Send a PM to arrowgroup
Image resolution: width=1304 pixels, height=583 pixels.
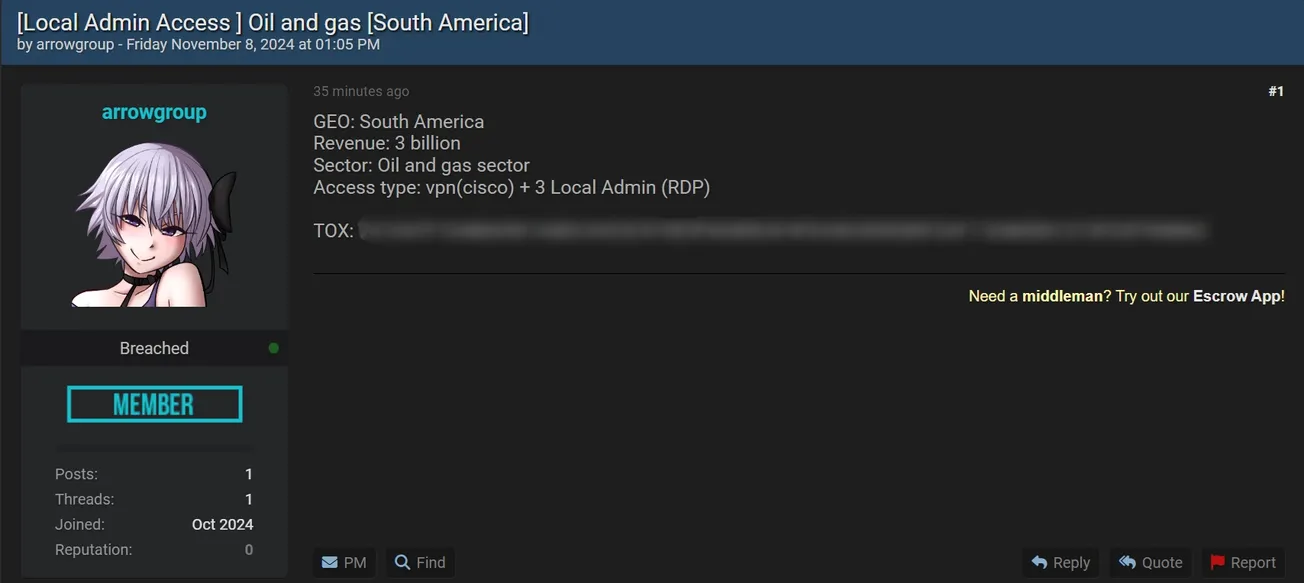tap(344, 563)
